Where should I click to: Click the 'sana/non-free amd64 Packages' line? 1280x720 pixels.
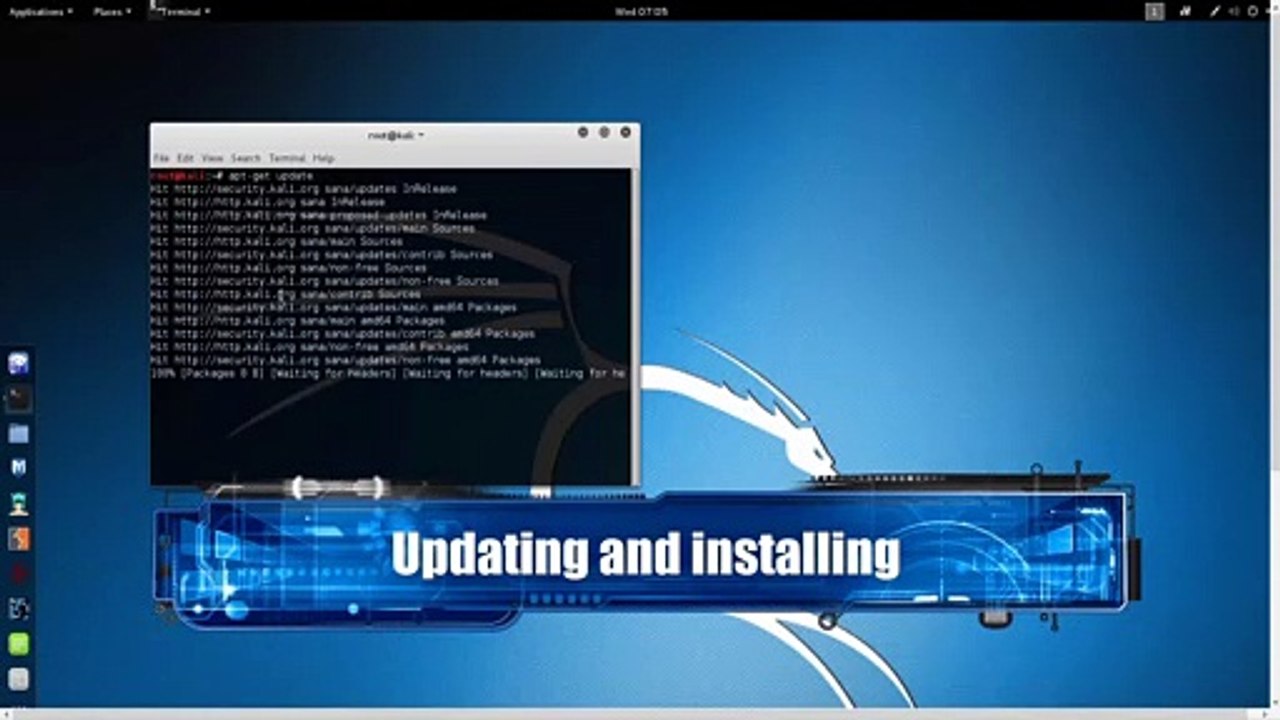310,346
